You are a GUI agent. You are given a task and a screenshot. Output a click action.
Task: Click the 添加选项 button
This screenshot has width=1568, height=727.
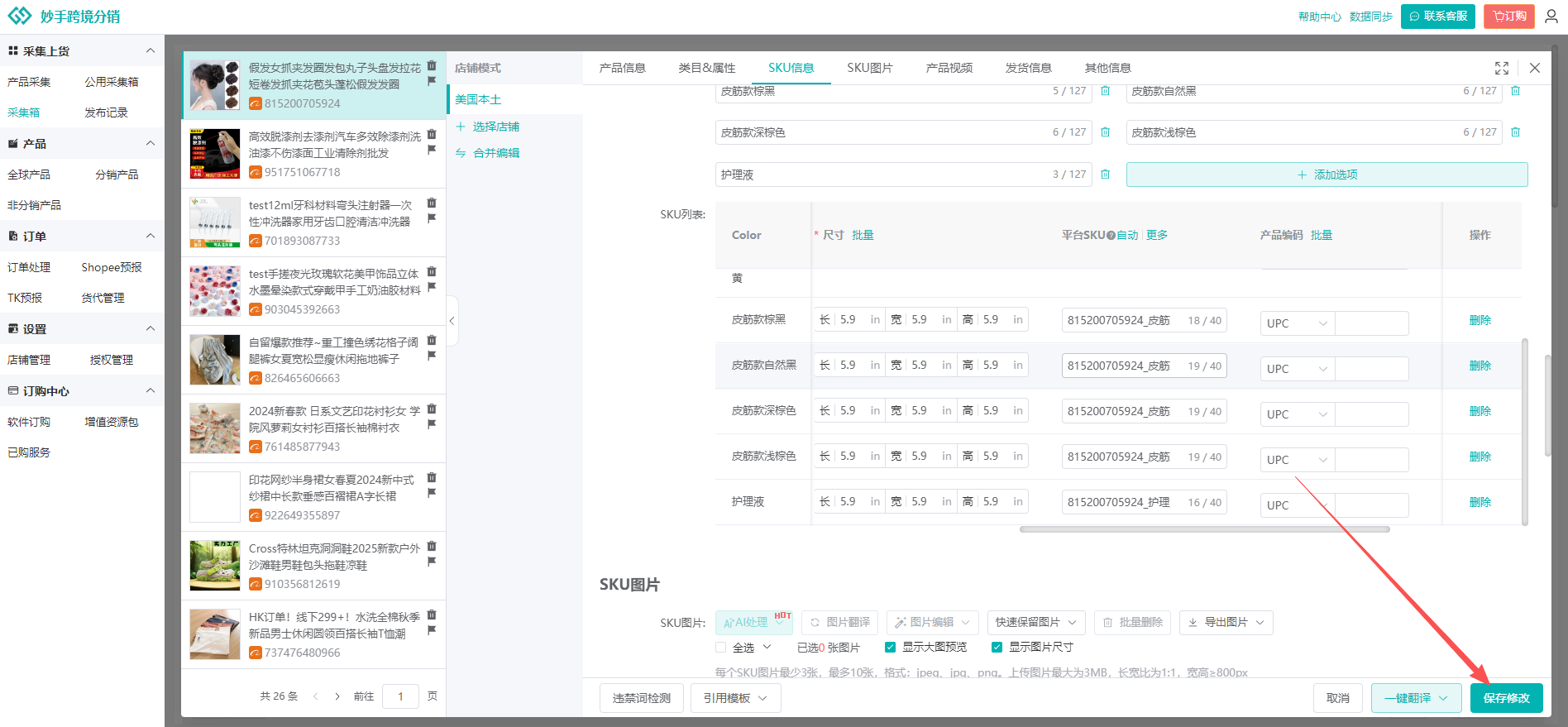point(1327,175)
